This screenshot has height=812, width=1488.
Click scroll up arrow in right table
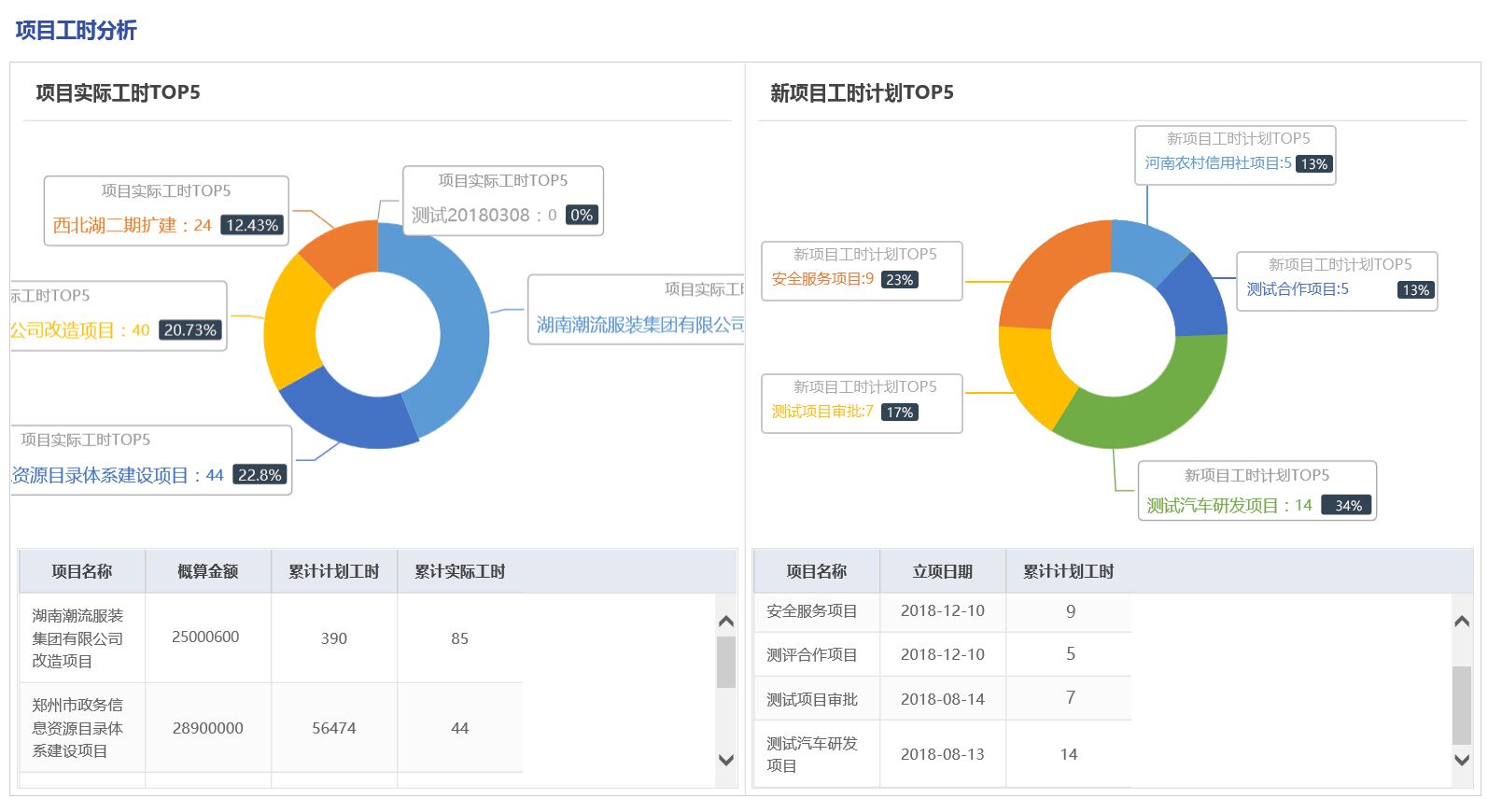pyautogui.click(x=1462, y=621)
